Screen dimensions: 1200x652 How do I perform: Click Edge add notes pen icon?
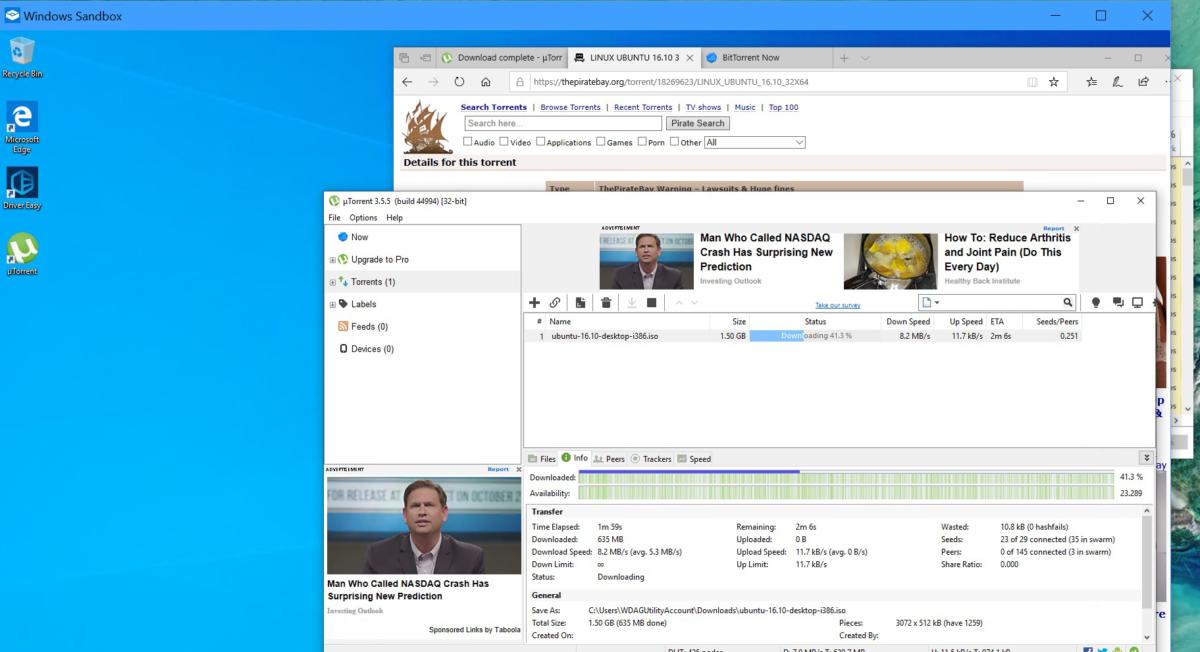click(1117, 82)
